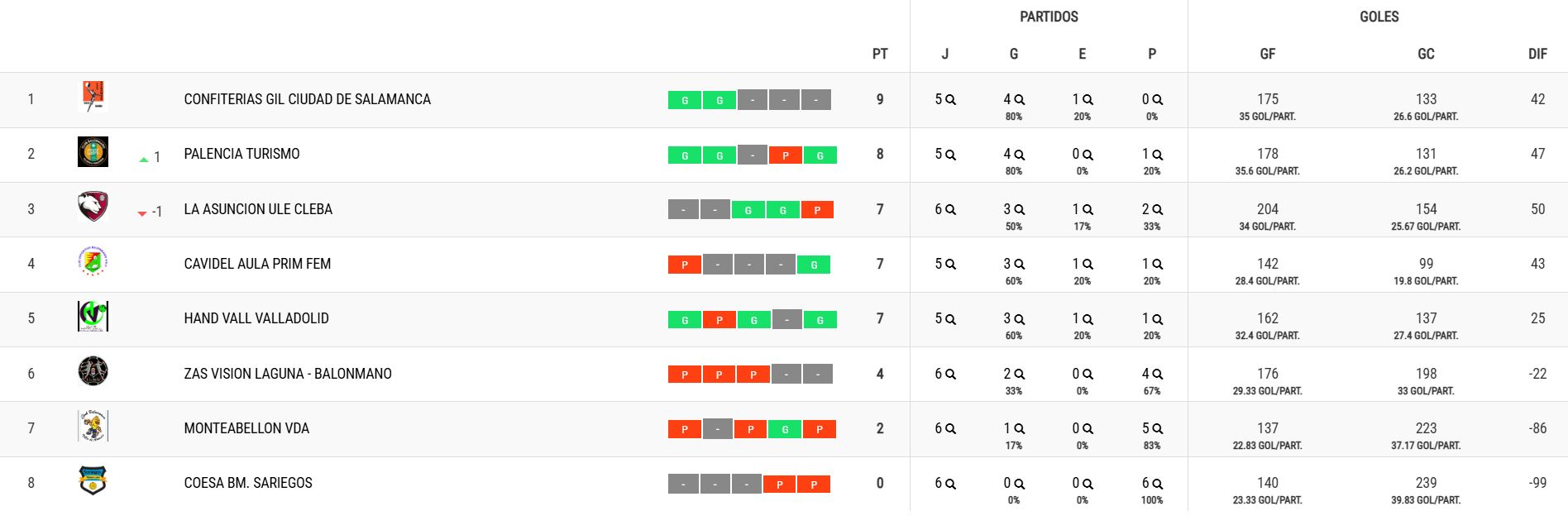
Task: Click the green G box in Monteabellon VDA's form
Action: point(785,430)
